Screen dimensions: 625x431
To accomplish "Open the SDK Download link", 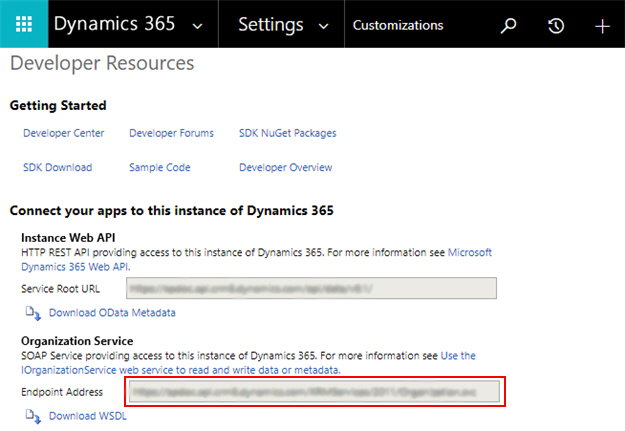I will click(57, 167).
